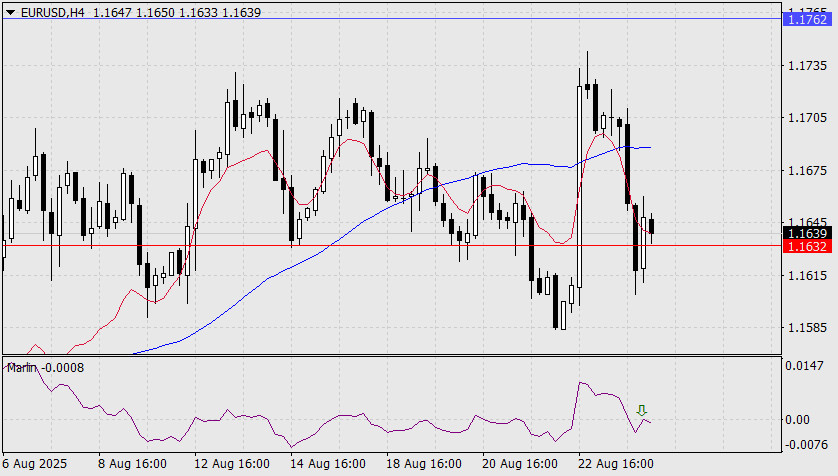Click the EURUSD,H4 chart title text

[52, 12]
